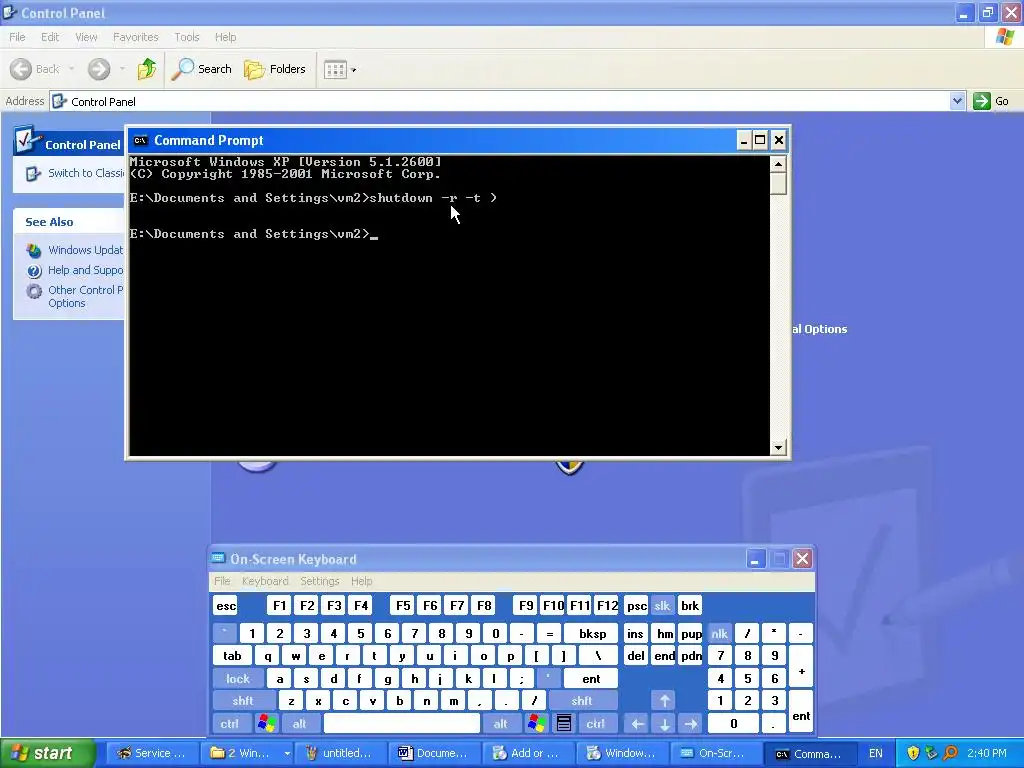This screenshot has width=1024, height=768.
Task: Click the Help and Support question icon
Action: (34, 271)
